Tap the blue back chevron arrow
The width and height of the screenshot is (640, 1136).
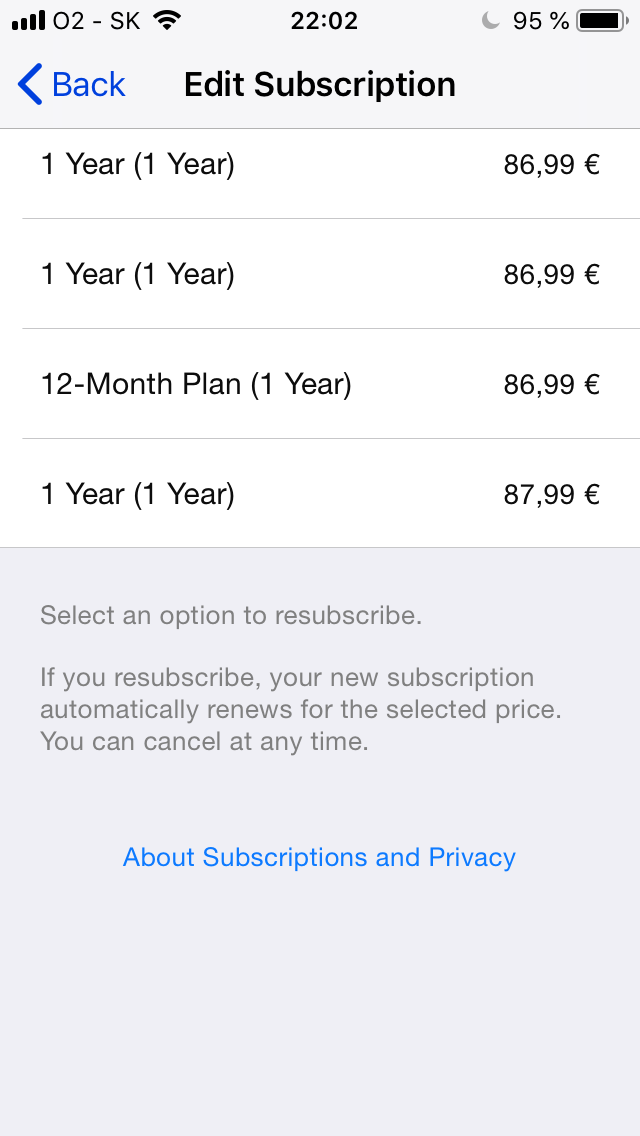30,85
